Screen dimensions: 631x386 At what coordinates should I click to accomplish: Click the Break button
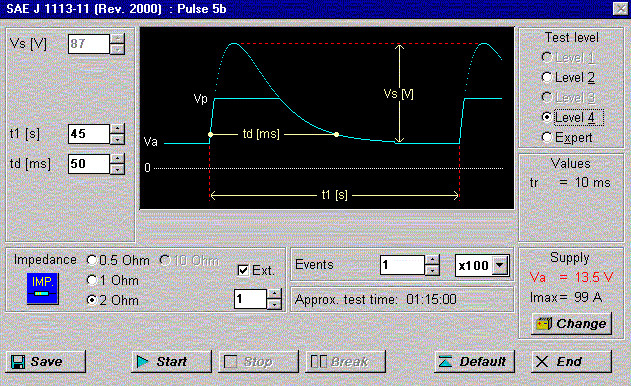click(x=345, y=361)
